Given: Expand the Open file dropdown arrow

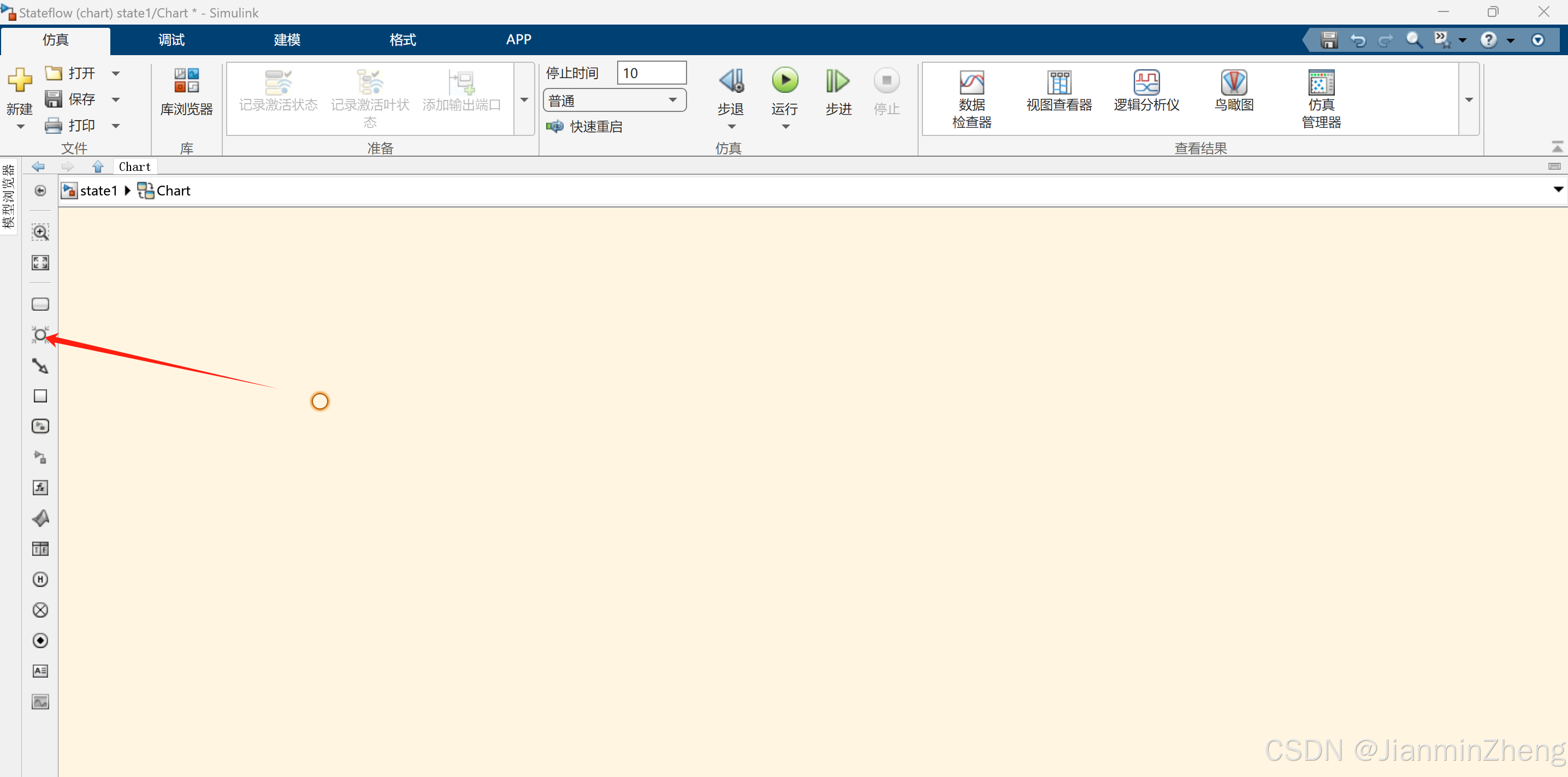Looking at the screenshot, I should point(116,74).
